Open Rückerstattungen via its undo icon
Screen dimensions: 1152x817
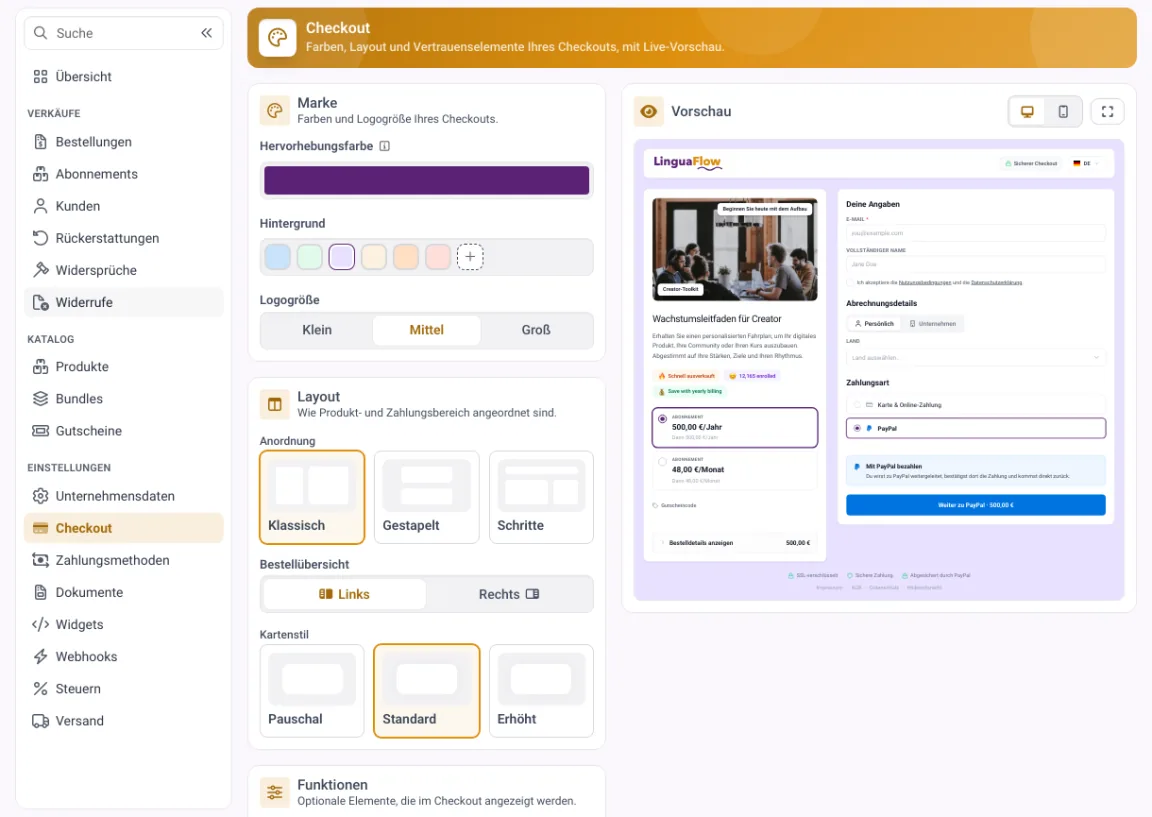pos(40,238)
